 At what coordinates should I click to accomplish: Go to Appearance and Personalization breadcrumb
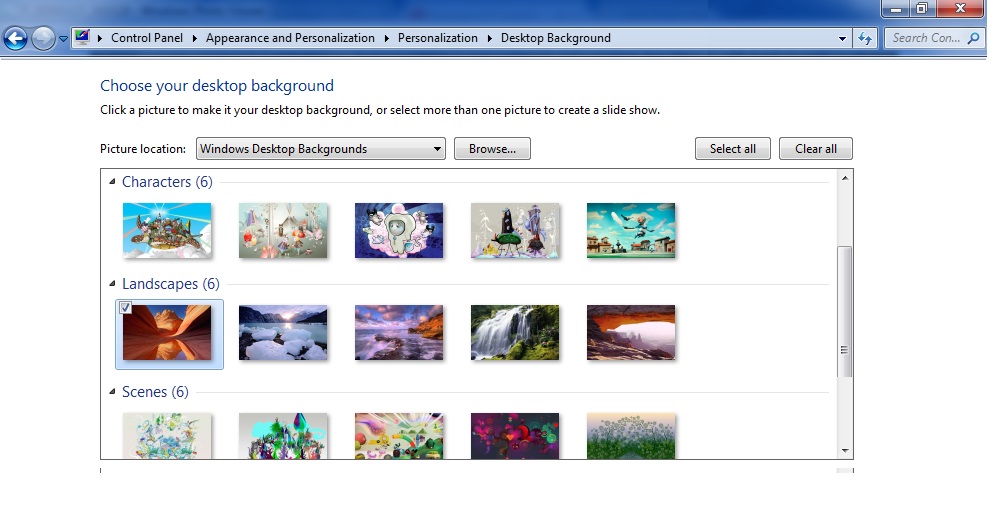(290, 38)
